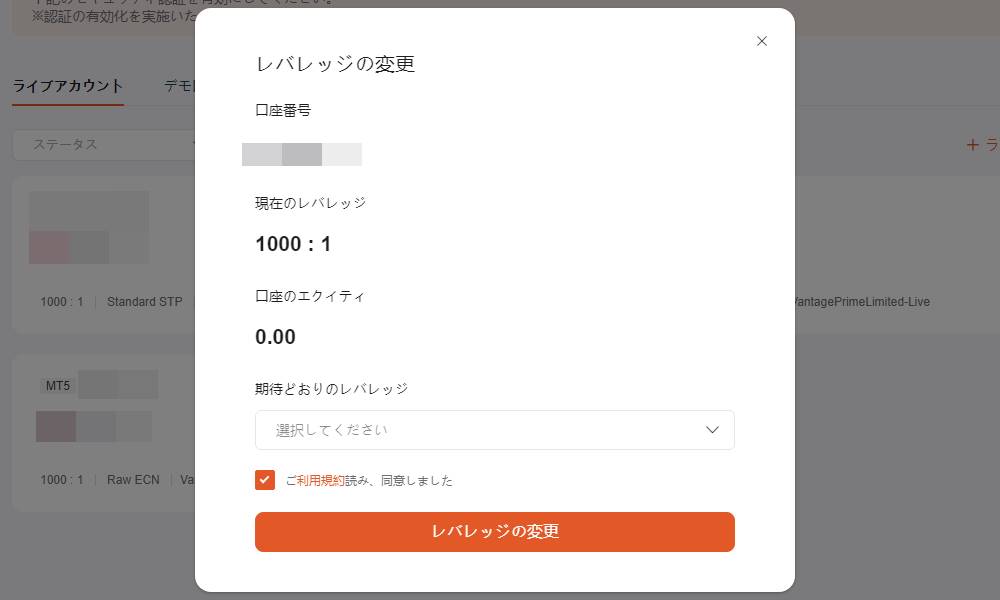This screenshot has height=600, width=1000.
Task: Select the ライブアカウント tab
Action: (68, 86)
